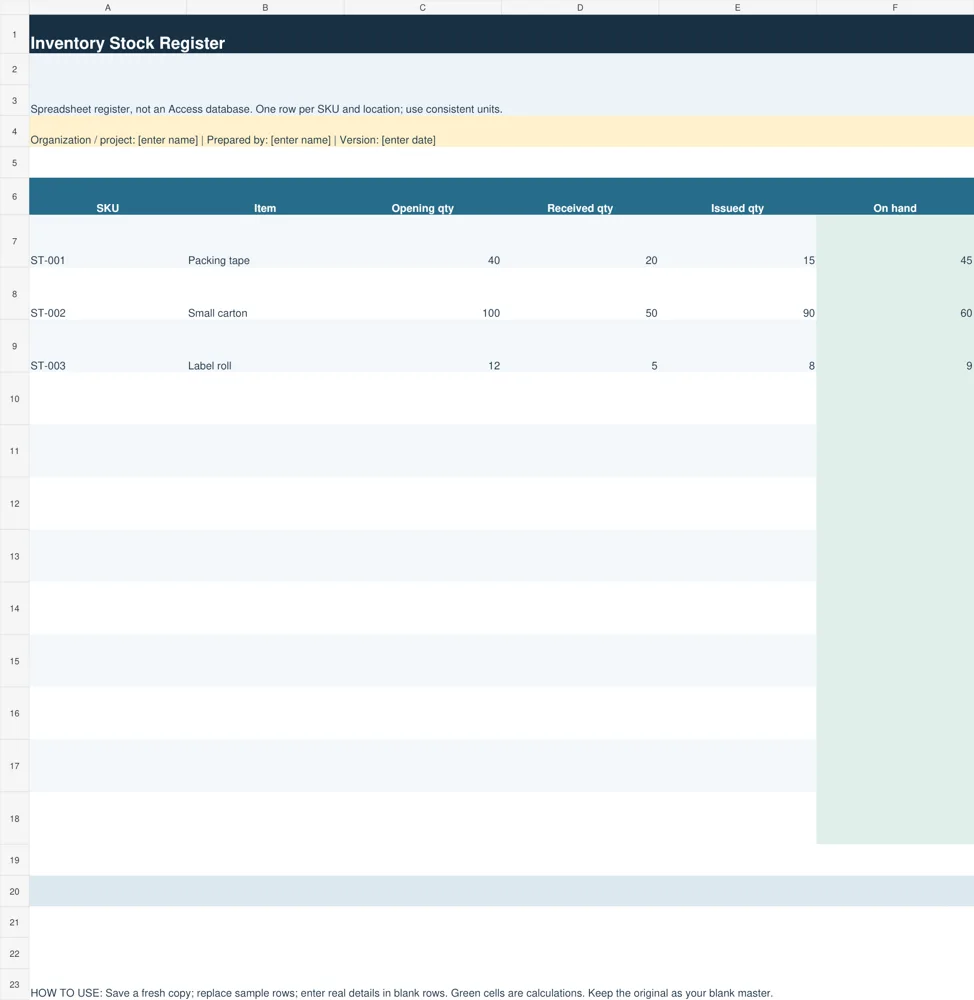974x1000 pixels.
Task: Select column A header
Action: [108, 8]
